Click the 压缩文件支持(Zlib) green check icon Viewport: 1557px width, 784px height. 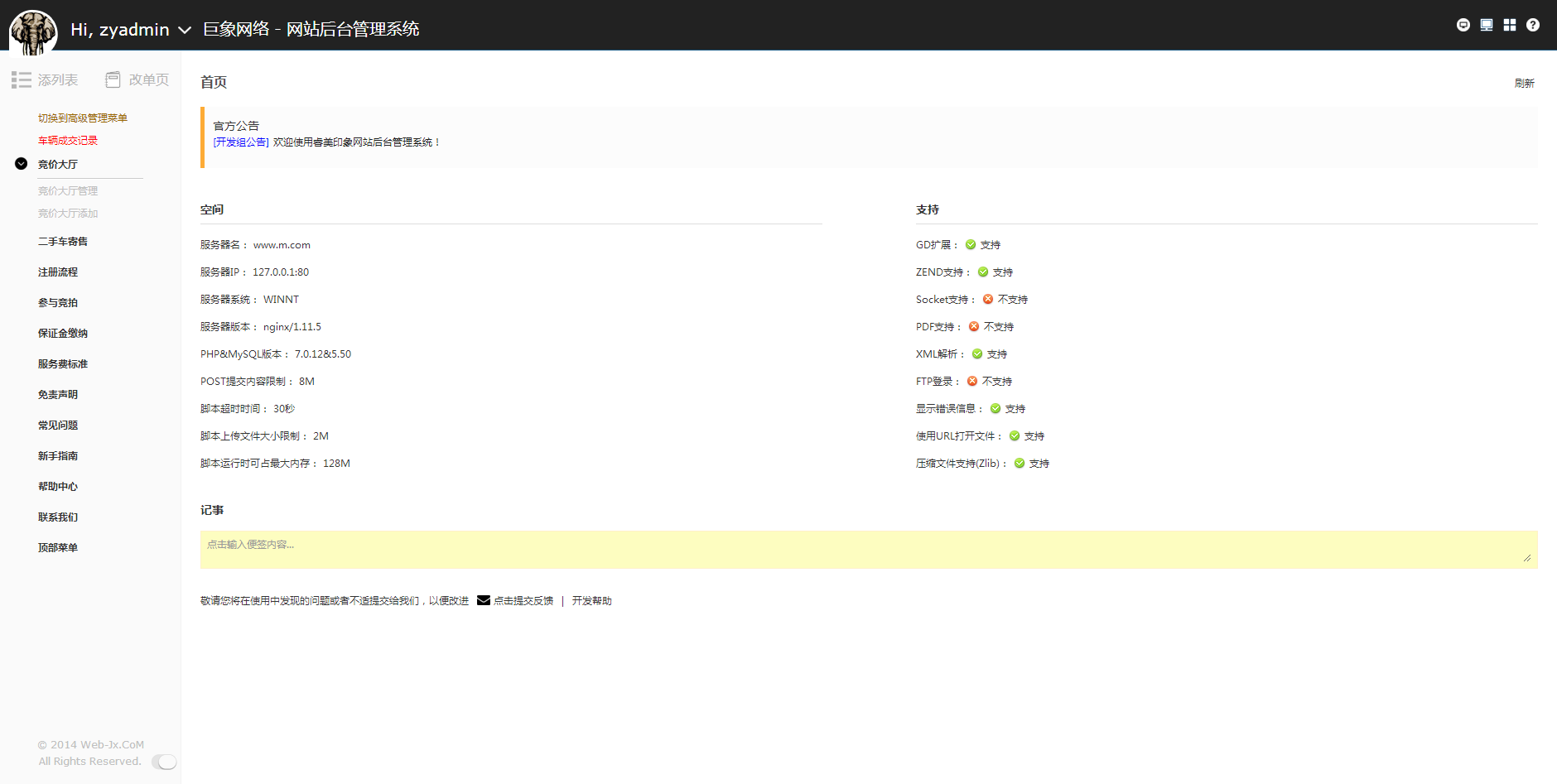[x=1020, y=463]
